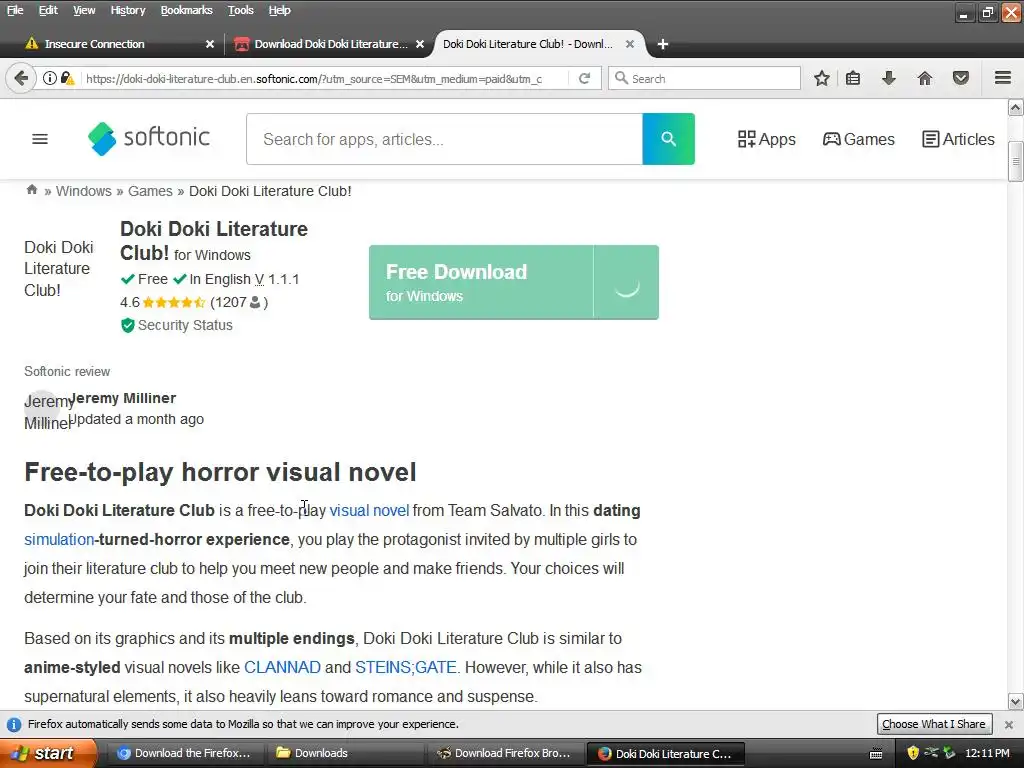Show bookmarks list icon

[853, 78]
